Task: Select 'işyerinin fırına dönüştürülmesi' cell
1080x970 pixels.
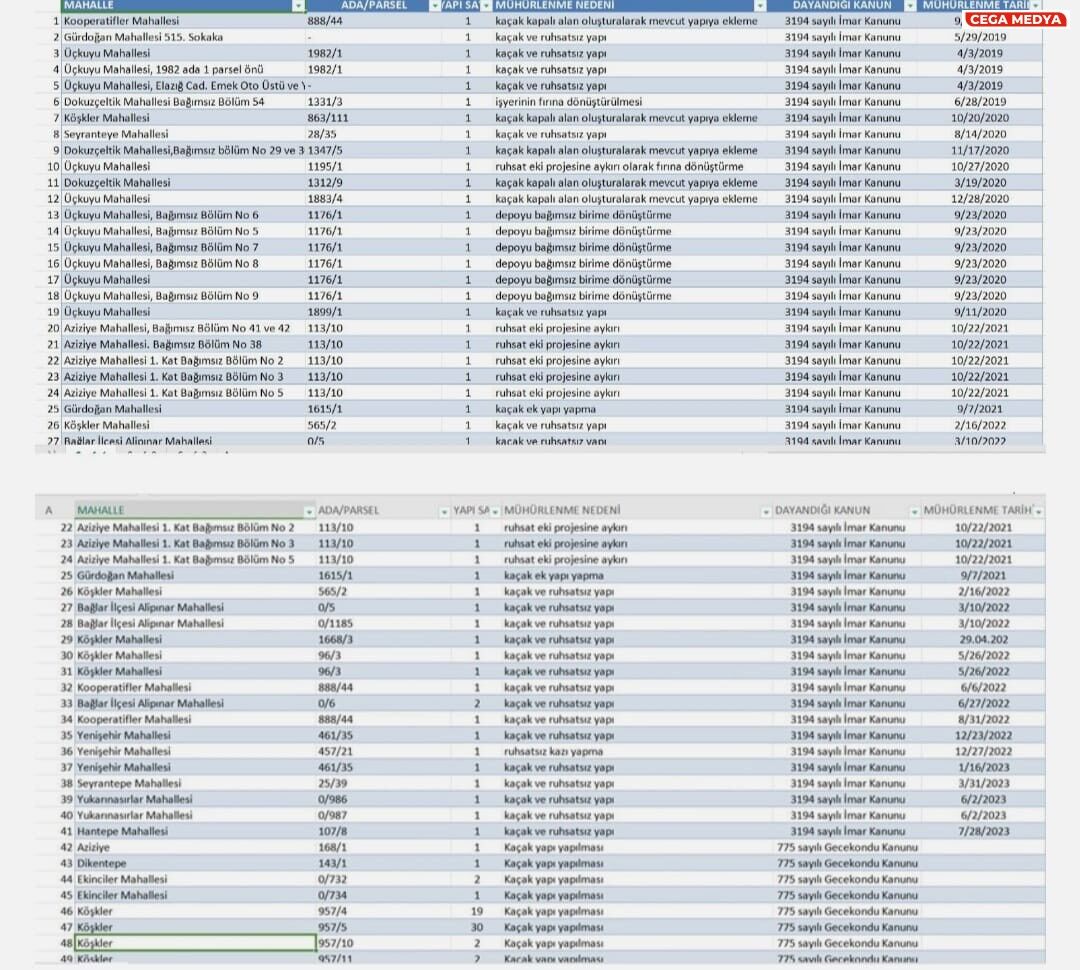Action: pos(568,102)
